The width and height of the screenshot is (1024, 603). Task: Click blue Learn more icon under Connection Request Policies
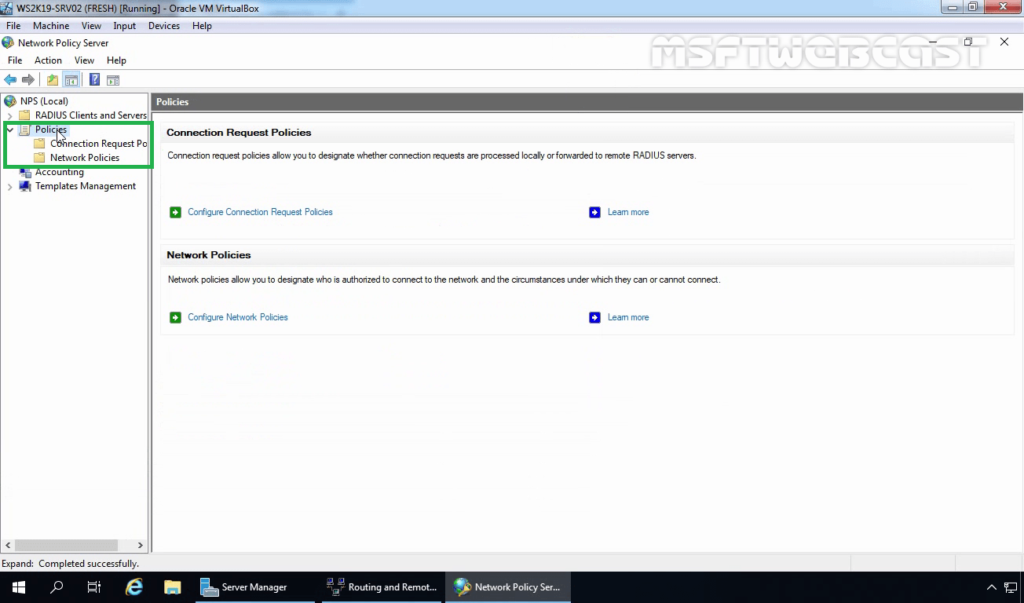pos(594,212)
